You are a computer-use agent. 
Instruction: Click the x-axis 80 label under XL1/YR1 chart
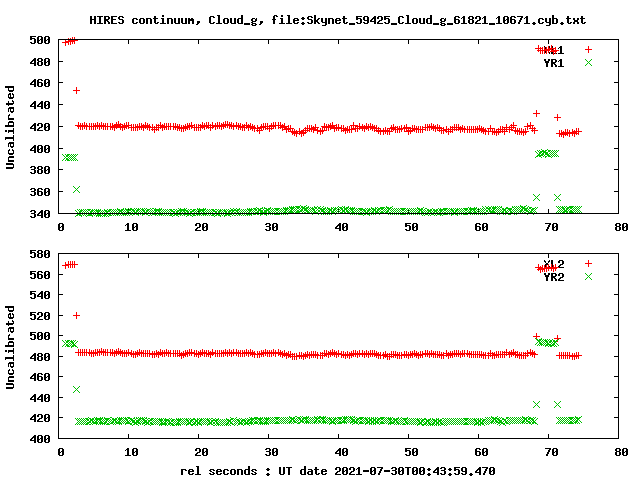click(x=621, y=227)
